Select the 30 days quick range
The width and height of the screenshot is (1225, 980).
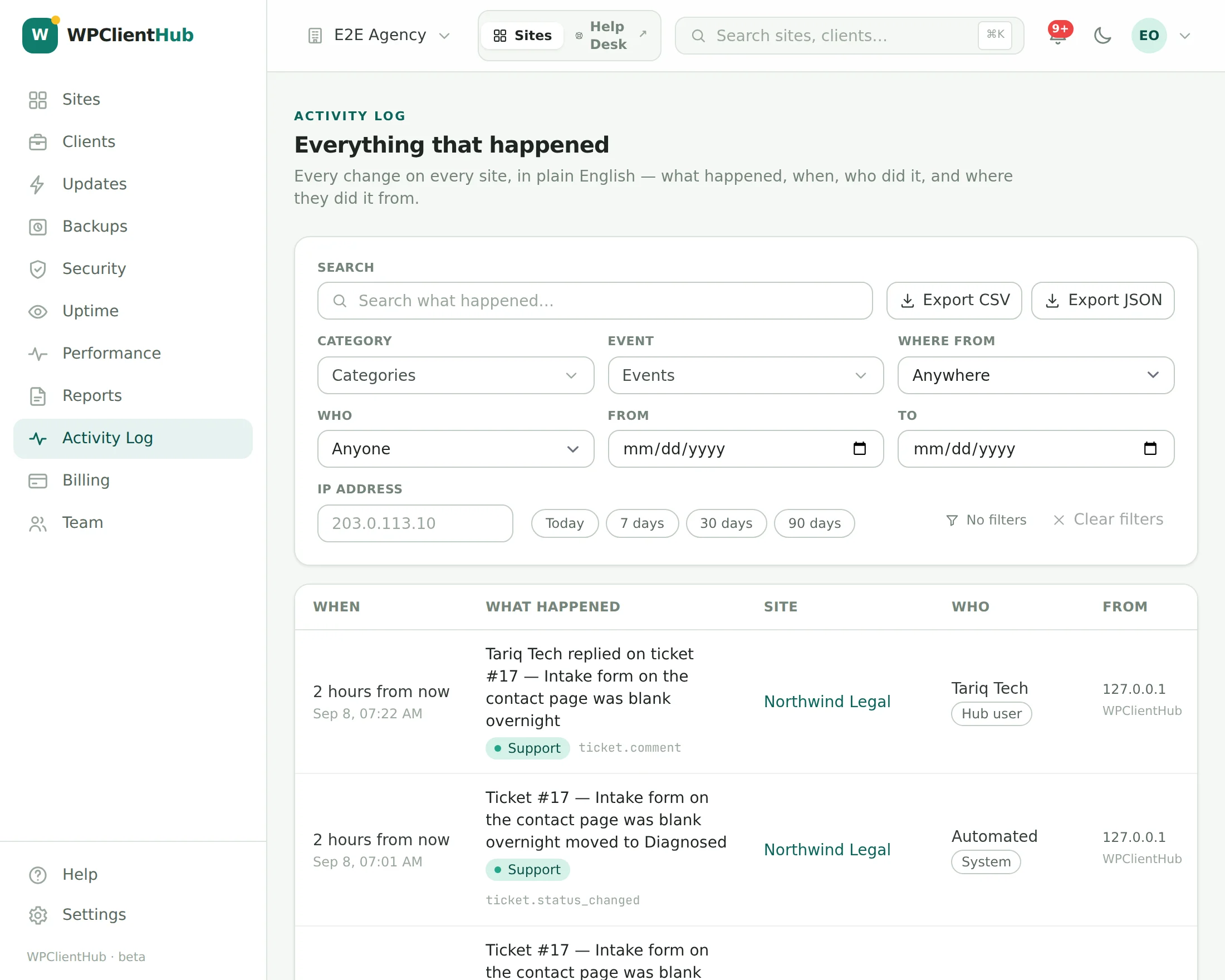726,523
